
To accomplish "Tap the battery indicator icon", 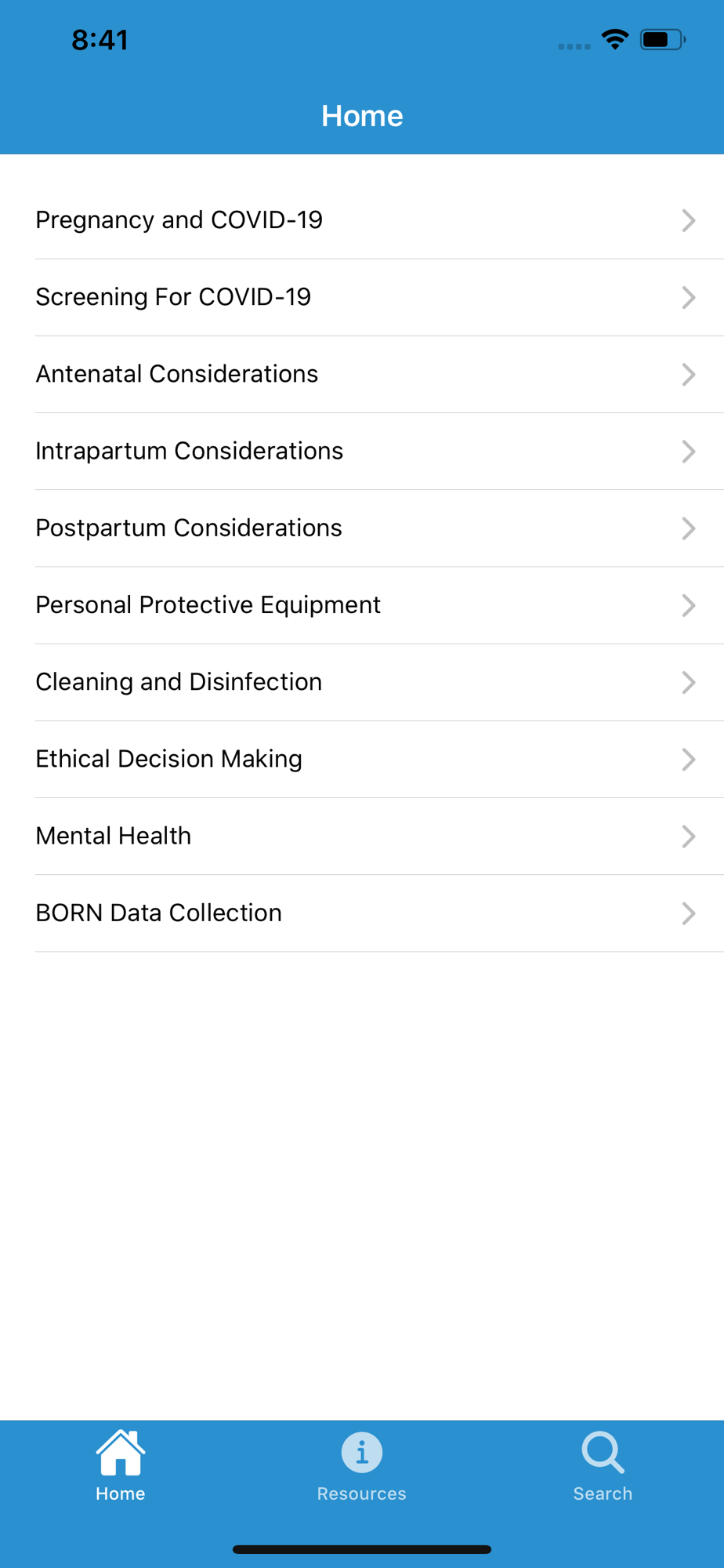I will point(663,39).
